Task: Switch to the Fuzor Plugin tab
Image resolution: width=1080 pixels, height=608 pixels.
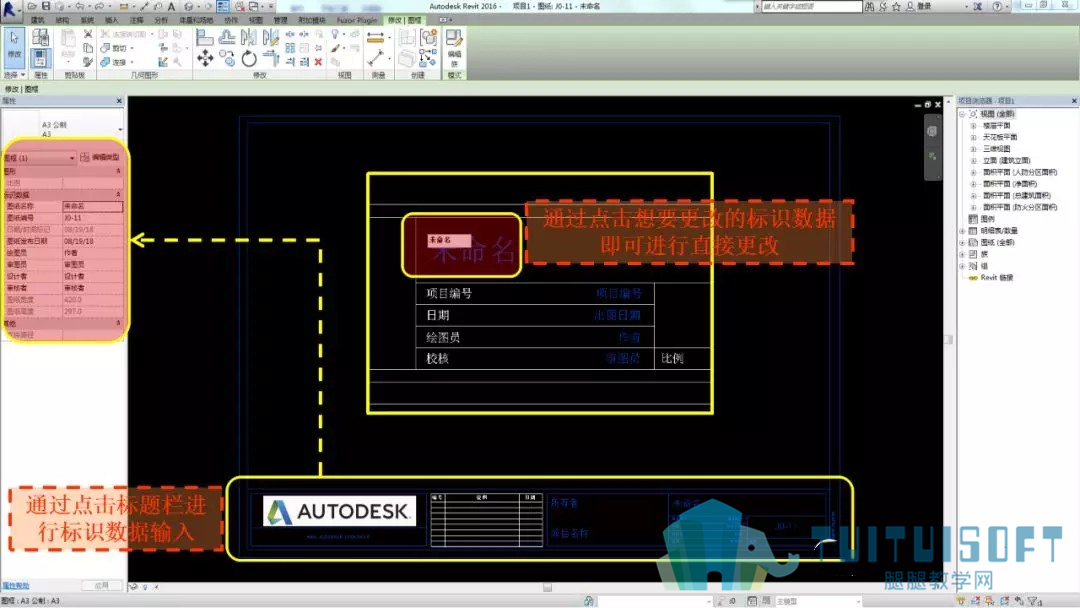Action: [x=357, y=20]
